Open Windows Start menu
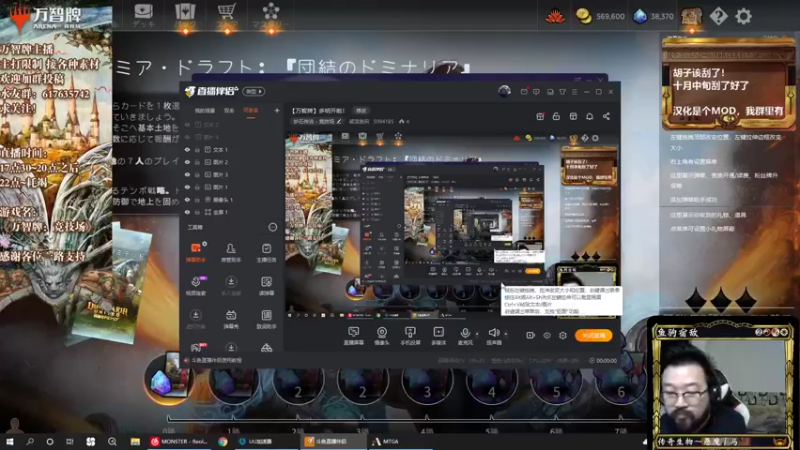800x450 pixels. [10, 441]
